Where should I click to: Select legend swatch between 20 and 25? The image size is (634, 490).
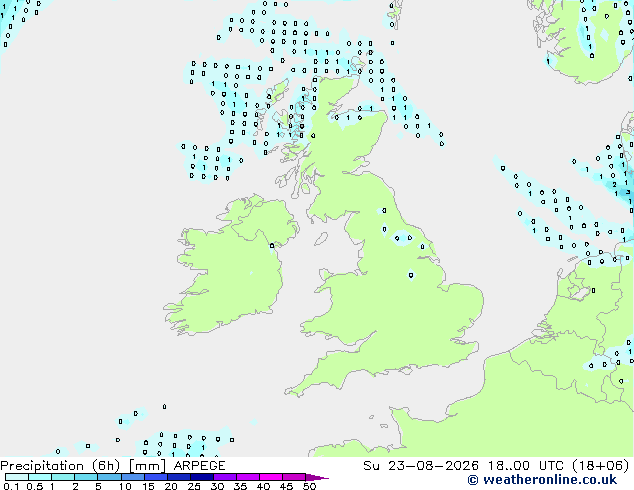(x=179, y=477)
